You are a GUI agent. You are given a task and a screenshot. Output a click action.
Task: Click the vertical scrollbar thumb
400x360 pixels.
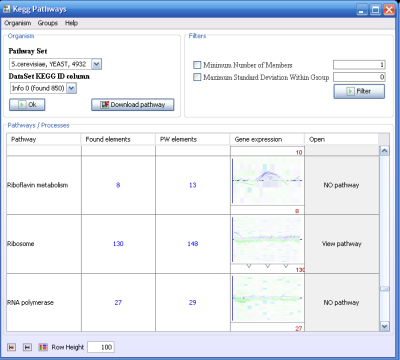pyautogui.click(x=384, y=289)
